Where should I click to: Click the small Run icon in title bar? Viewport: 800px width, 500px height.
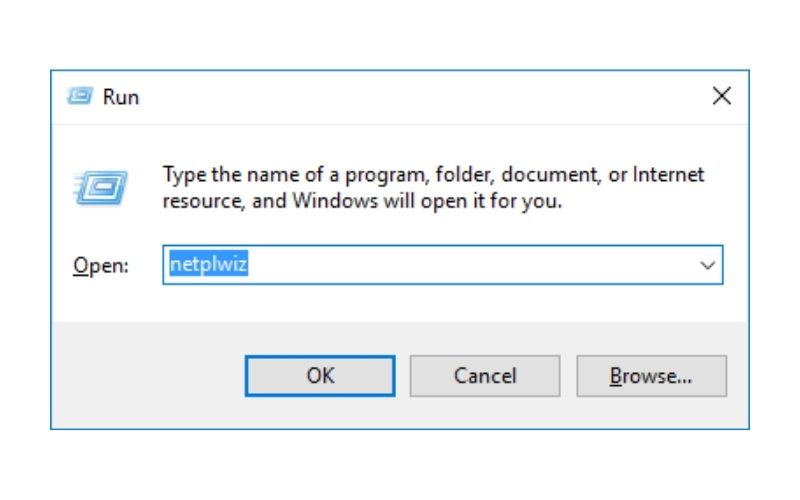(80, 96)
